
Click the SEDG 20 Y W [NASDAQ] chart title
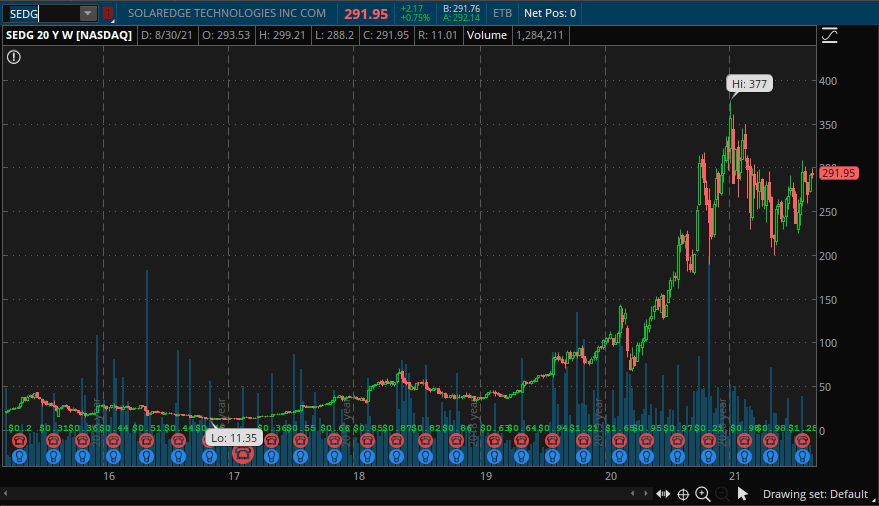click(x=69, y=35)
